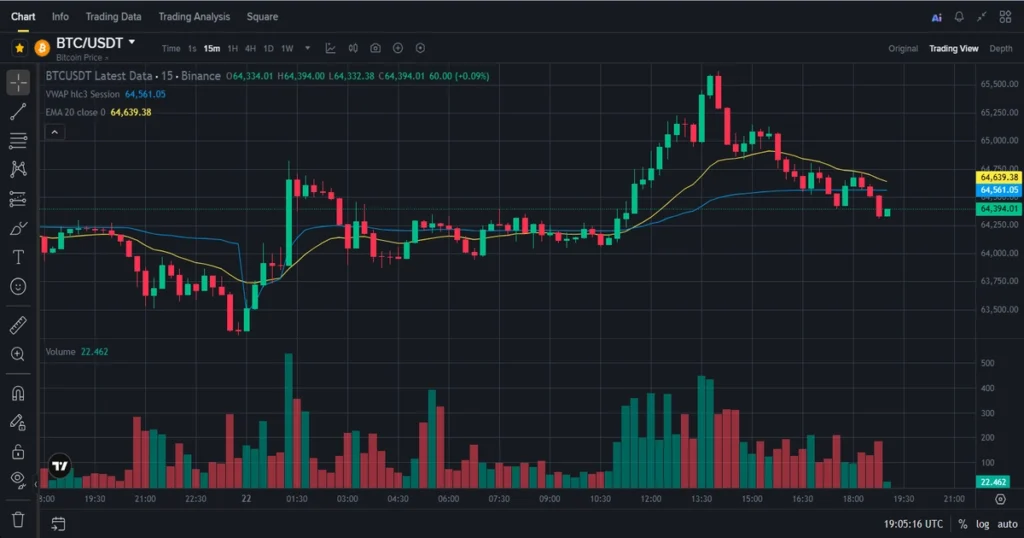Click the collapse arrows icon at top right
Viewport: 1024px width, 538px height.
coord(982,17)
